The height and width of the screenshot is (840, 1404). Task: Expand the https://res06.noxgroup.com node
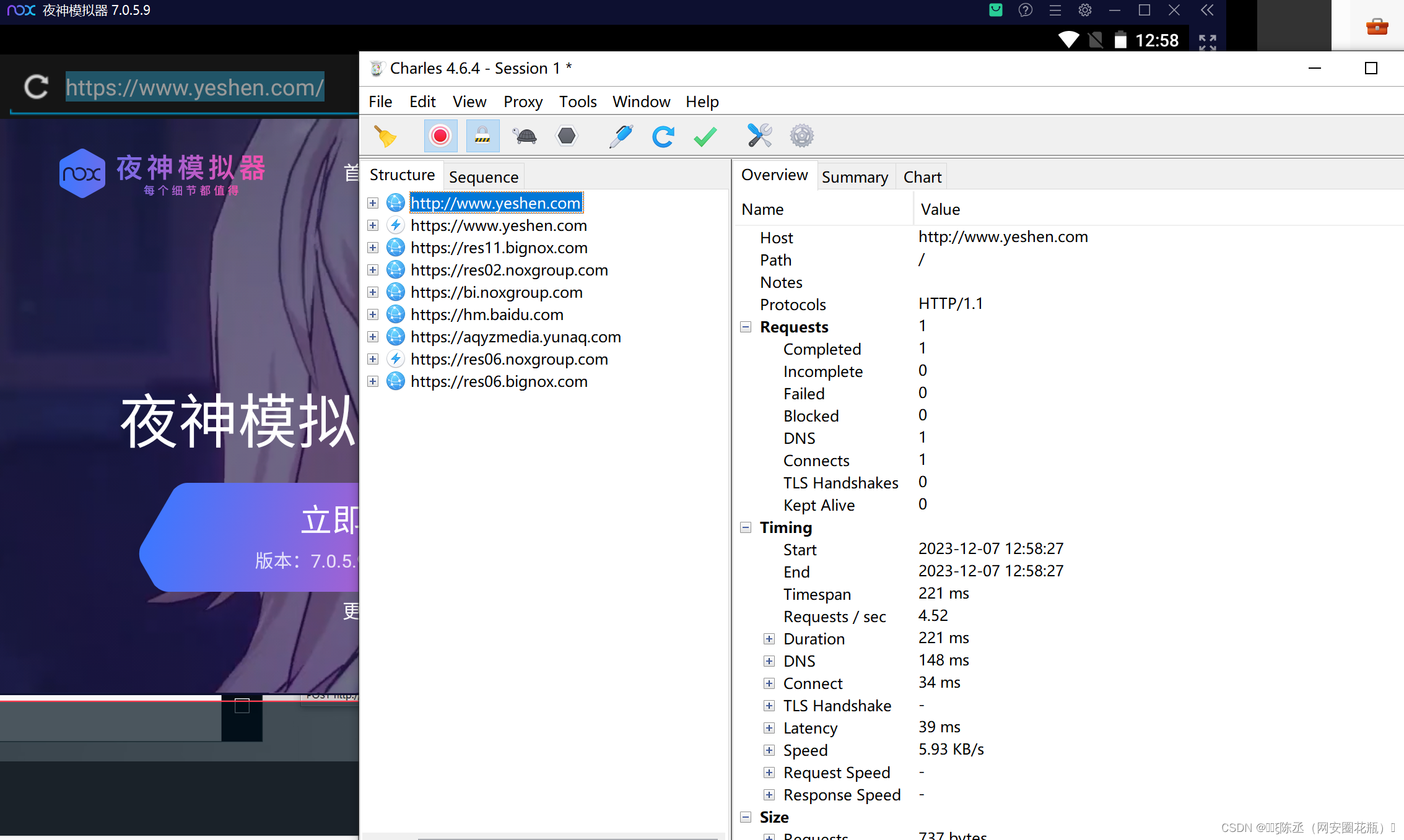(x=373, y=359)
